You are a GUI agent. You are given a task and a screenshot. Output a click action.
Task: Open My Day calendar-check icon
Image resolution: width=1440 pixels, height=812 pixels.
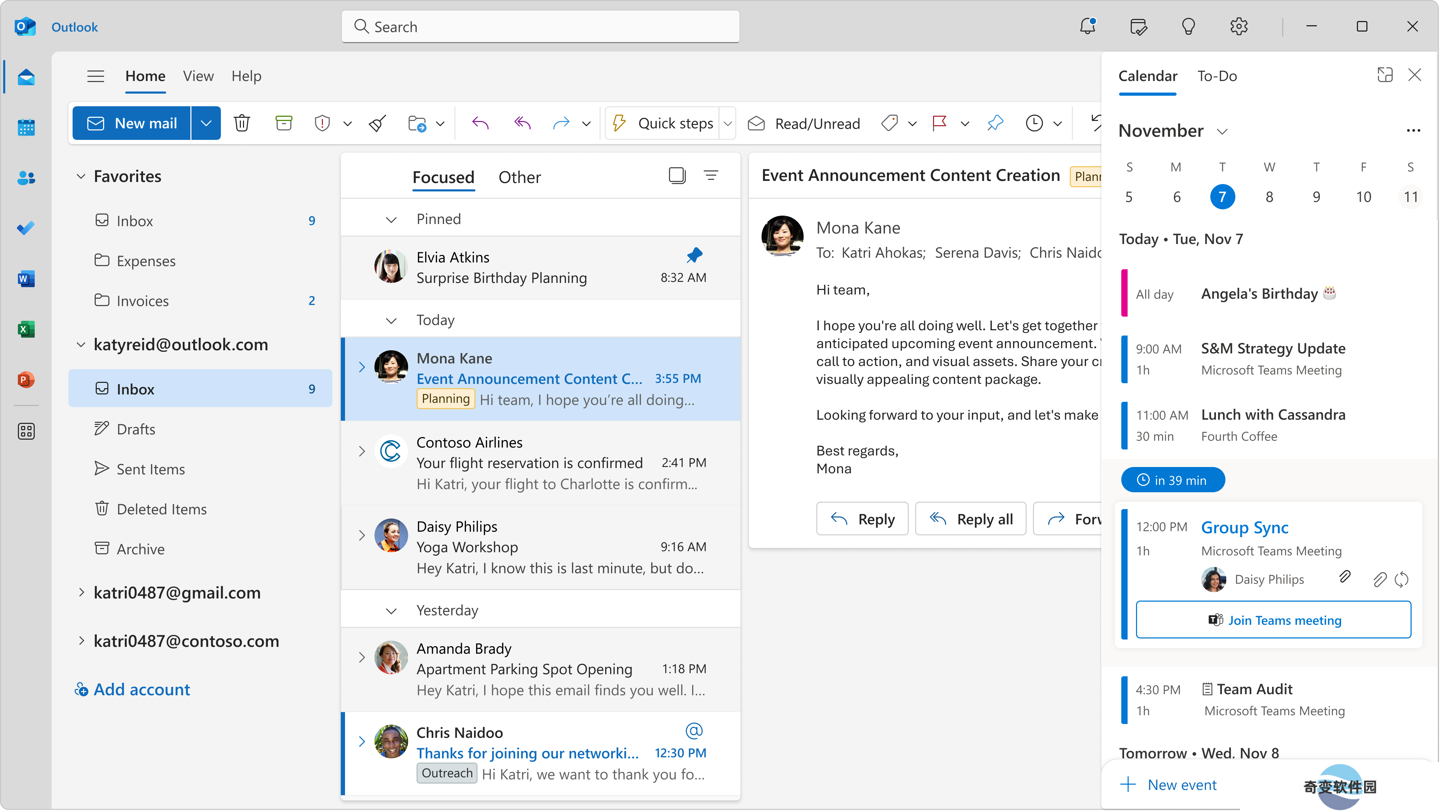[x=1138, y=27]
